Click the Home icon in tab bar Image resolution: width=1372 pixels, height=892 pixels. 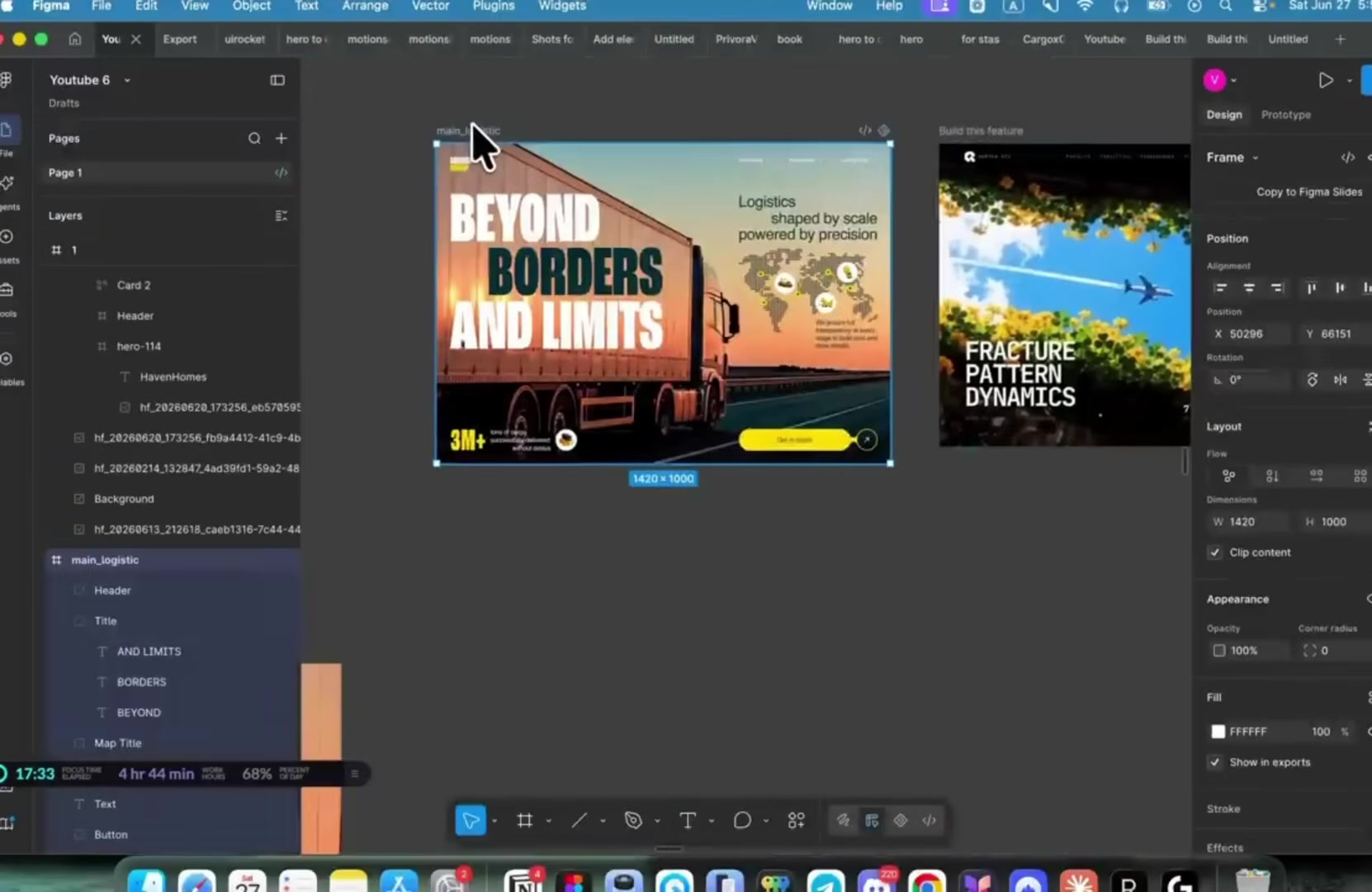[75, 39]
